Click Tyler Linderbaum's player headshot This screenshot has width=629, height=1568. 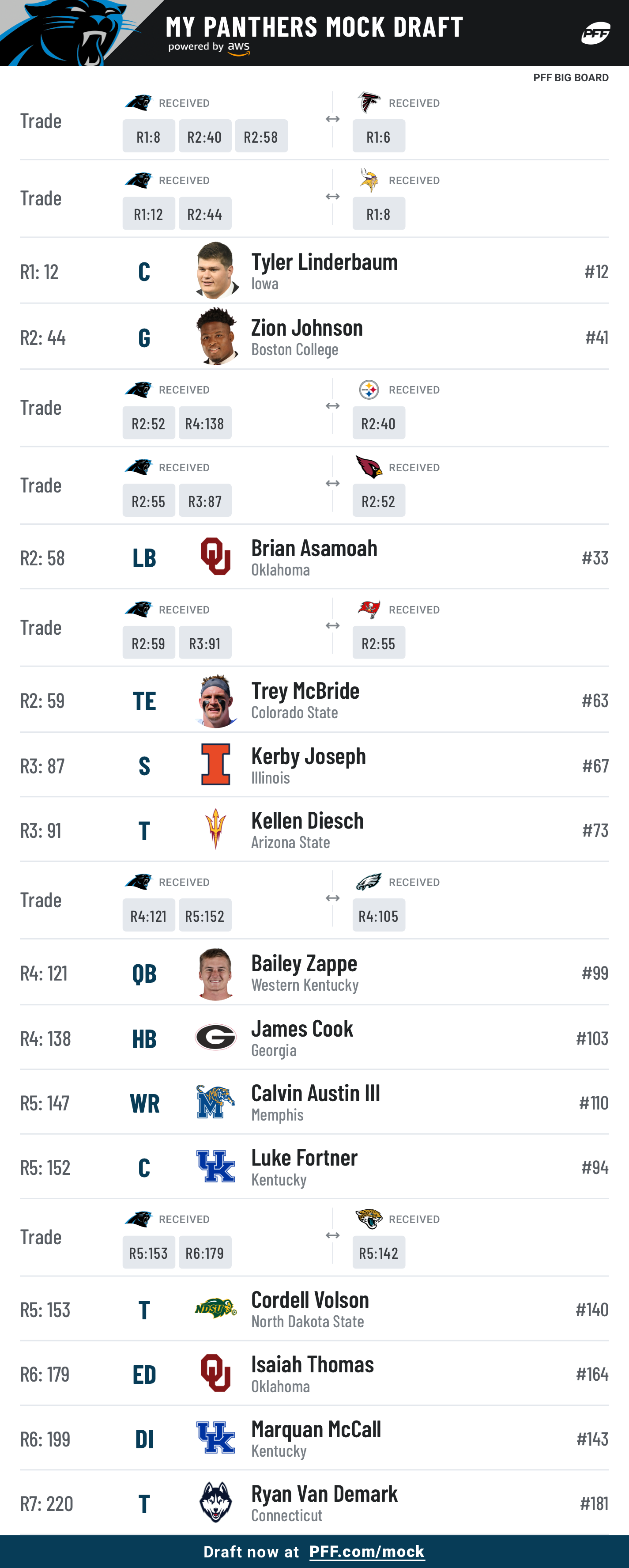[x=215, y=270]
